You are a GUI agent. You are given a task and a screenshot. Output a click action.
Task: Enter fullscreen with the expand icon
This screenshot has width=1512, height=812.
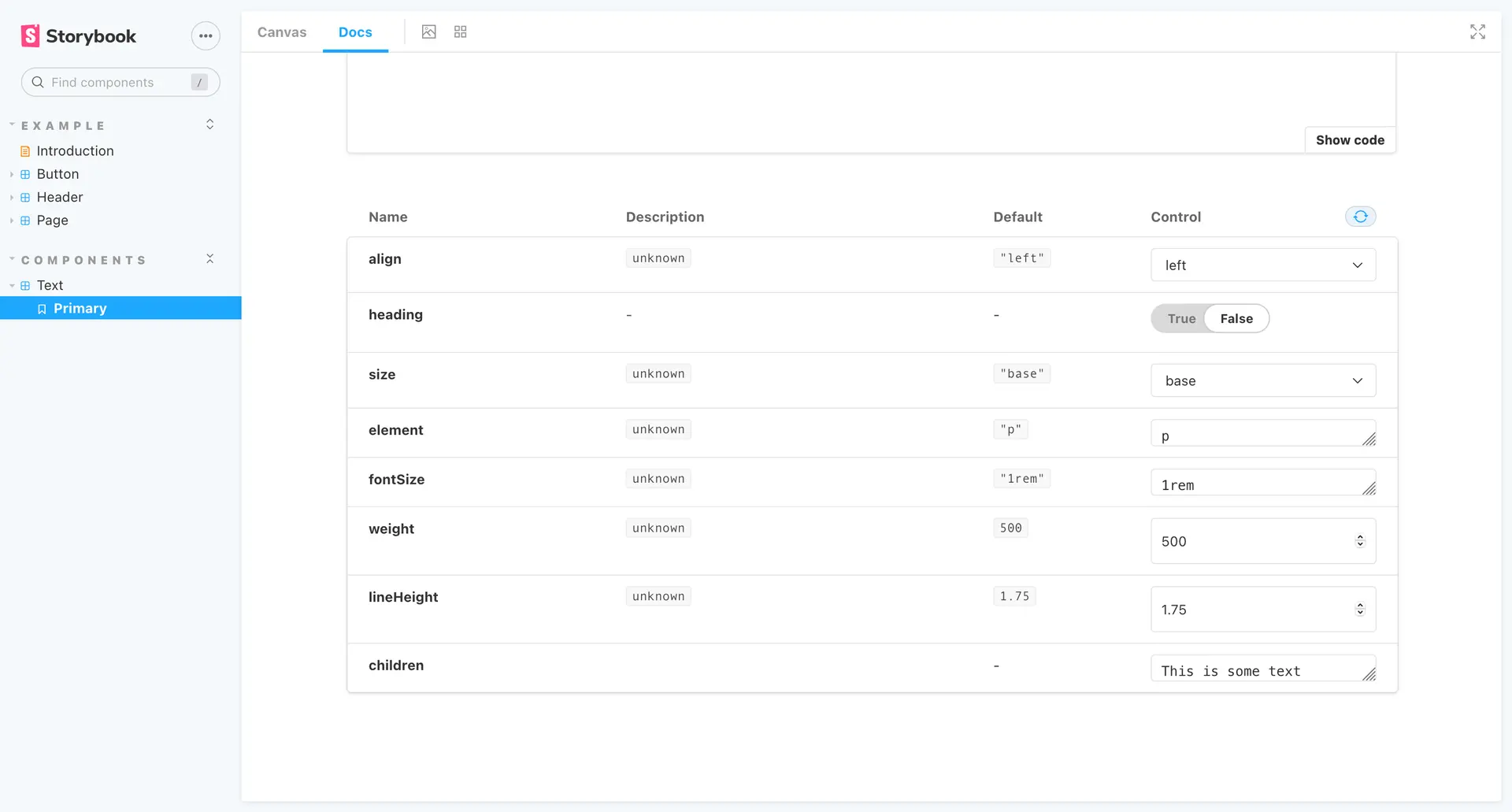(1478, 32)
